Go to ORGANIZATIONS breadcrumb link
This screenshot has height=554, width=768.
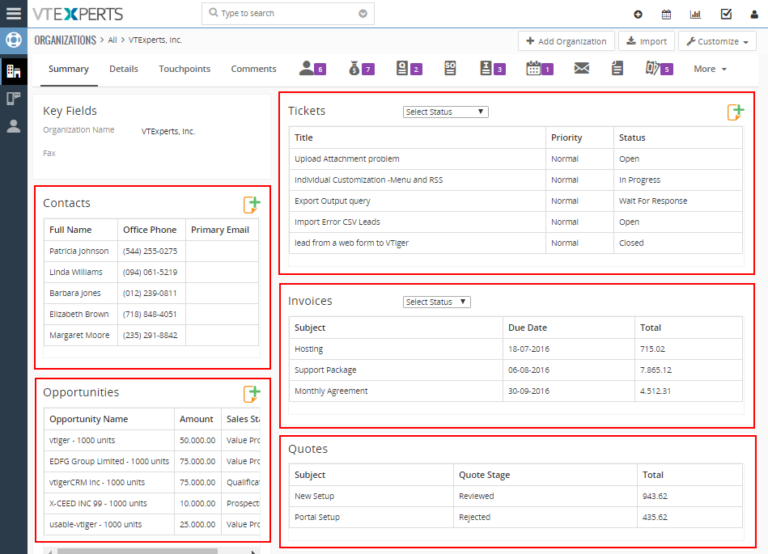65,40
